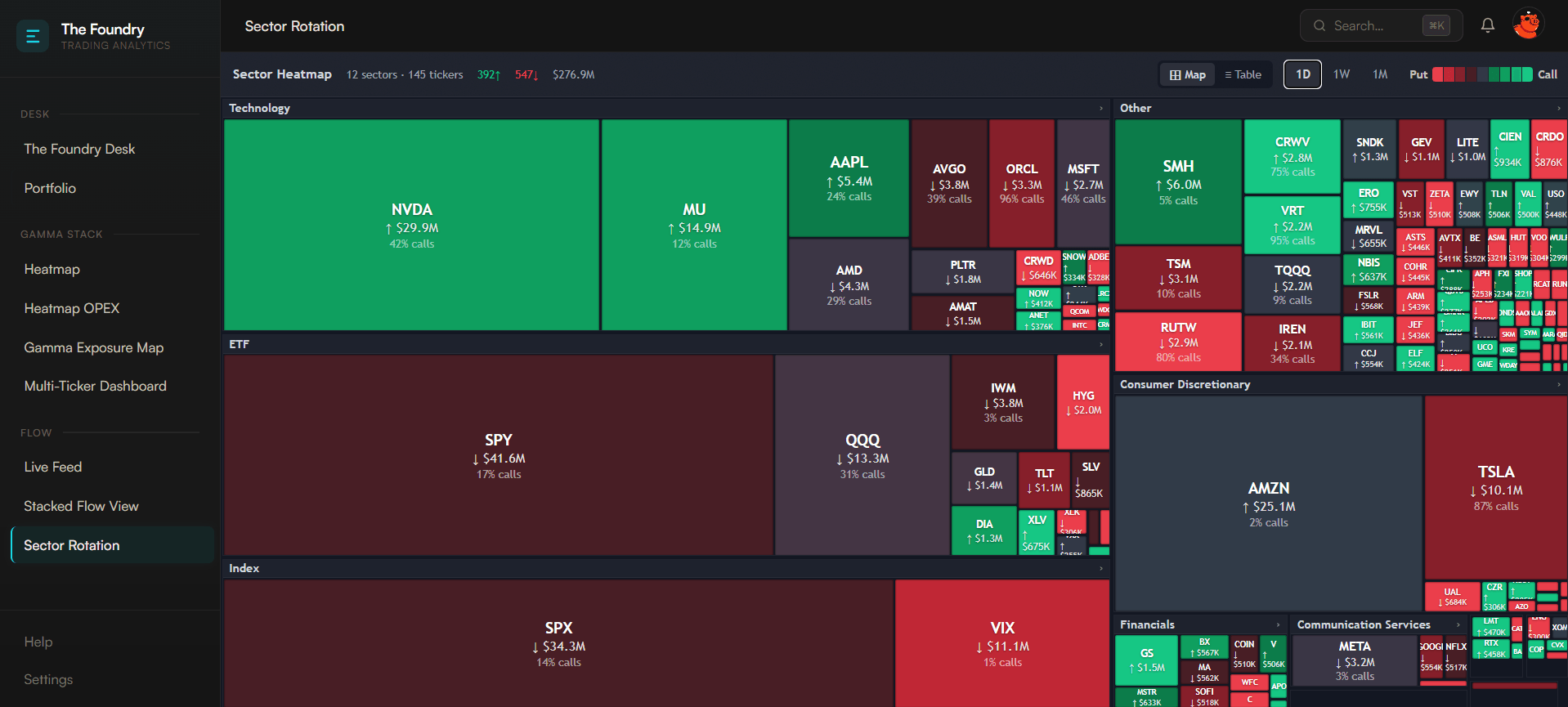Select the 1M timeframe
This screenshot has width=1568, height=707.
pyautogui.click(x=1380, y=74)
